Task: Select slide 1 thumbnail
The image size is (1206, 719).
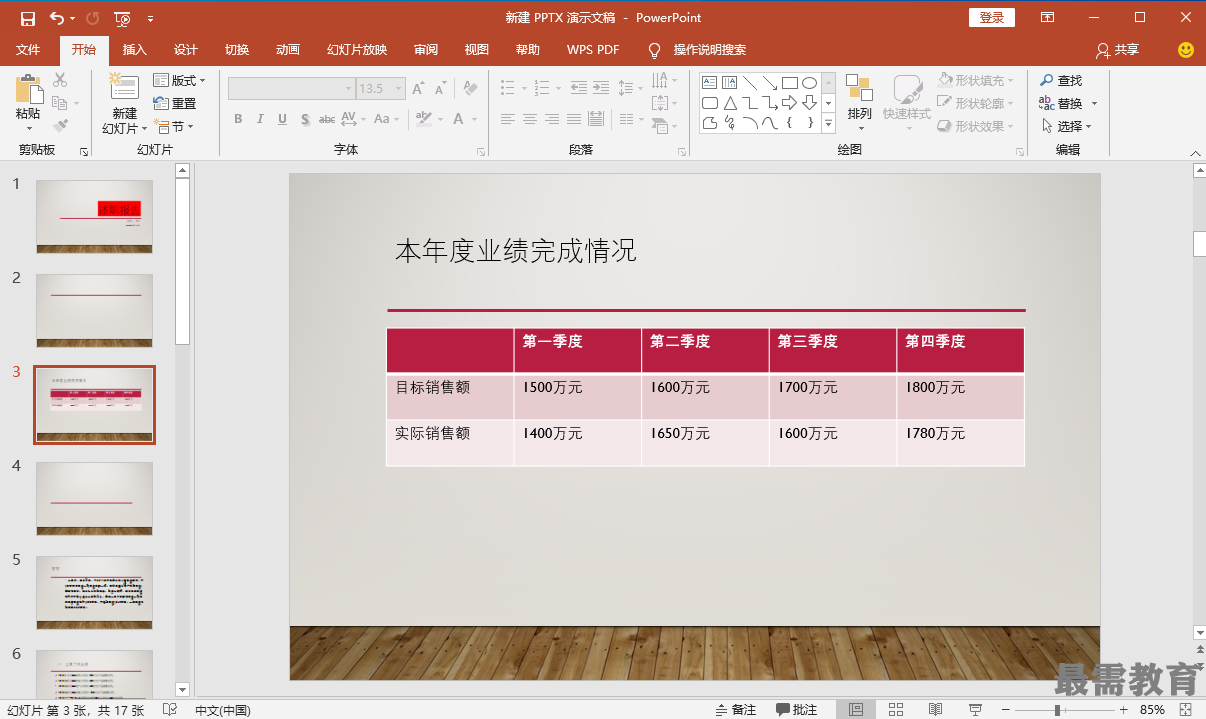Action: tap(95, 216)
